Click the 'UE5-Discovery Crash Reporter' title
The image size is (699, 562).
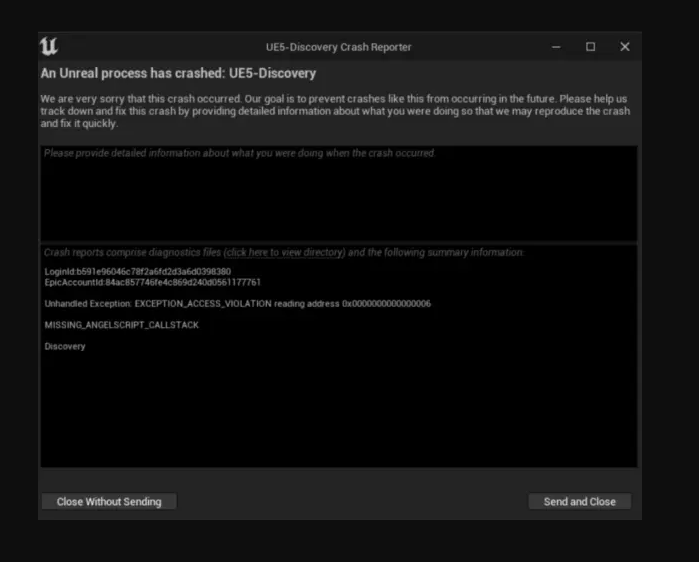[339, 47]
